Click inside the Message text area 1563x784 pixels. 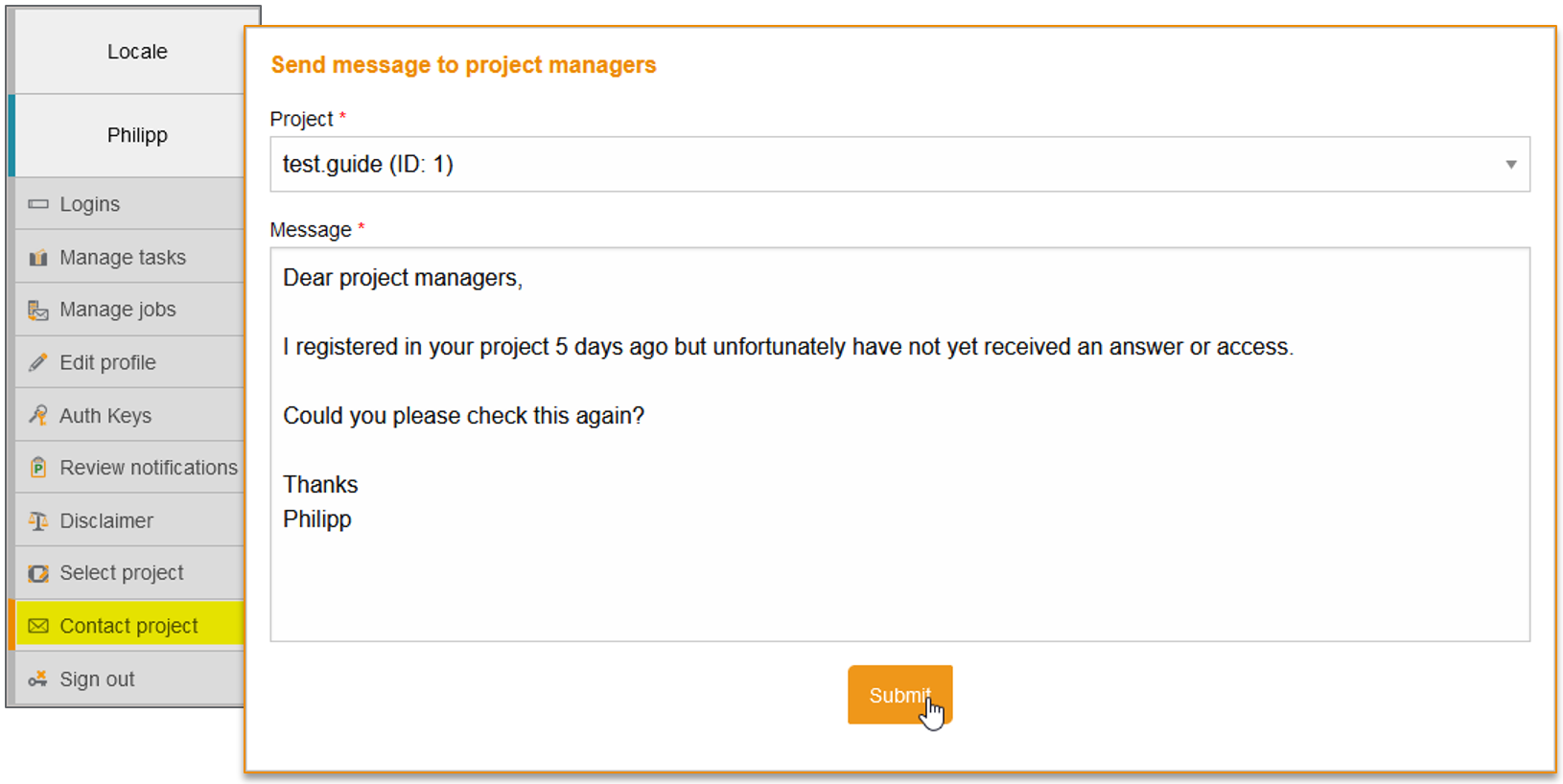(x=899, y=441)
